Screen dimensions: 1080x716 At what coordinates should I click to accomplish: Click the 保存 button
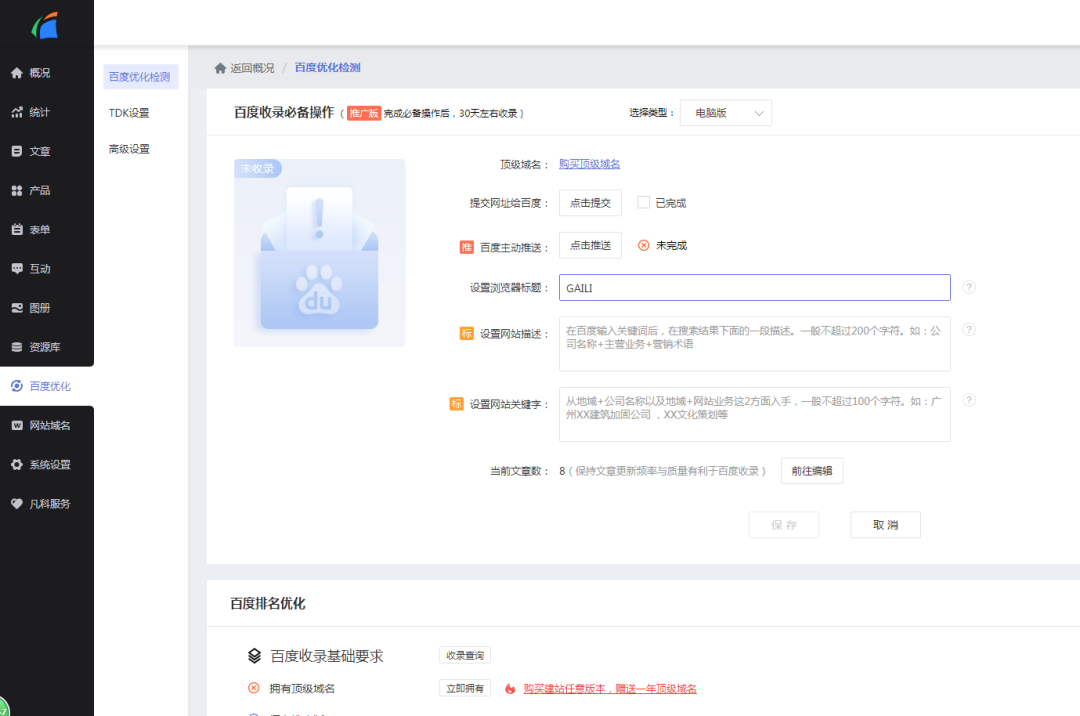(x=784, y=525)
